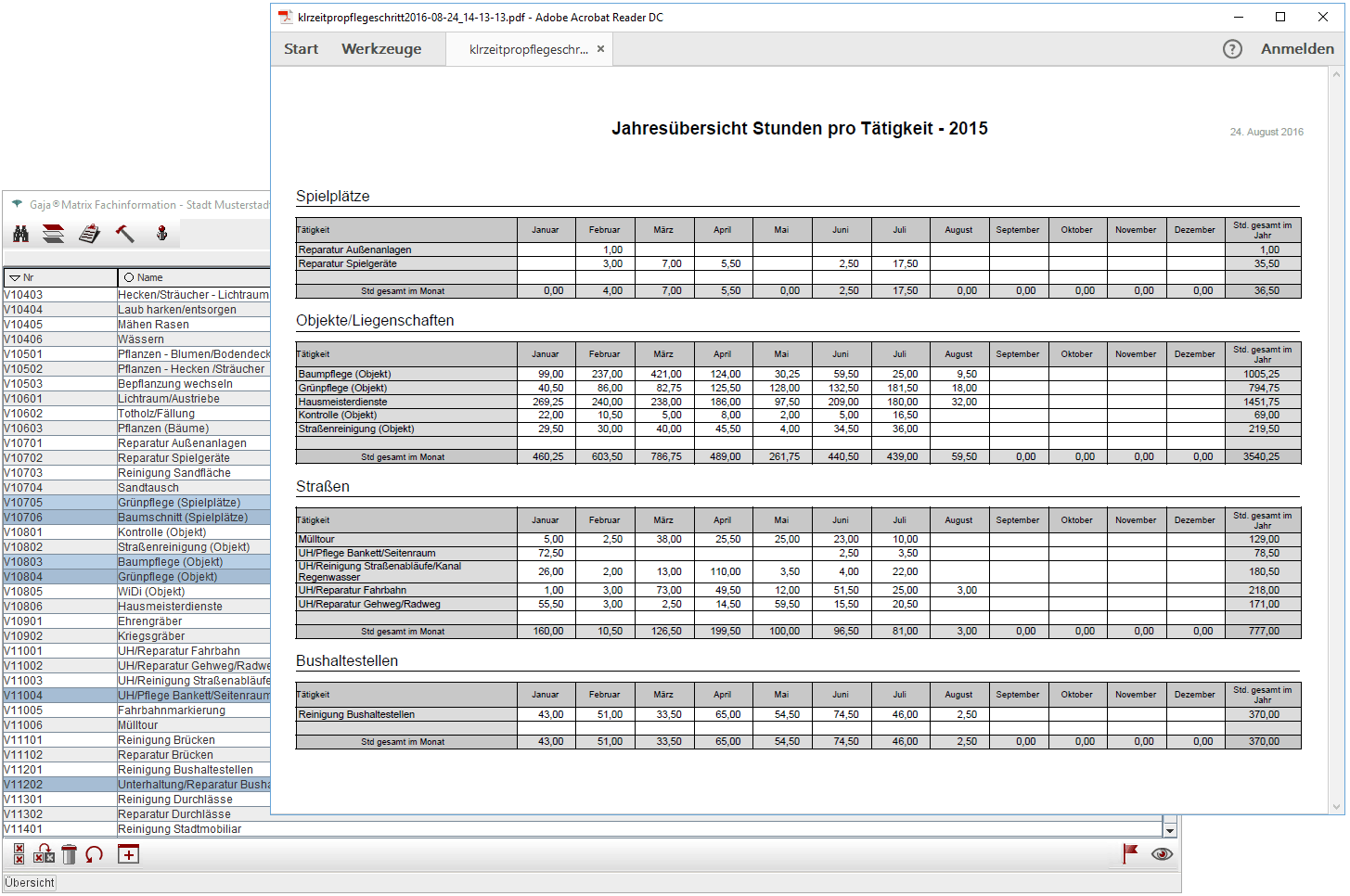Click the red circular refresh arrow
The height and width of the screenshot is (896, 1350).
tap(94, 854)
